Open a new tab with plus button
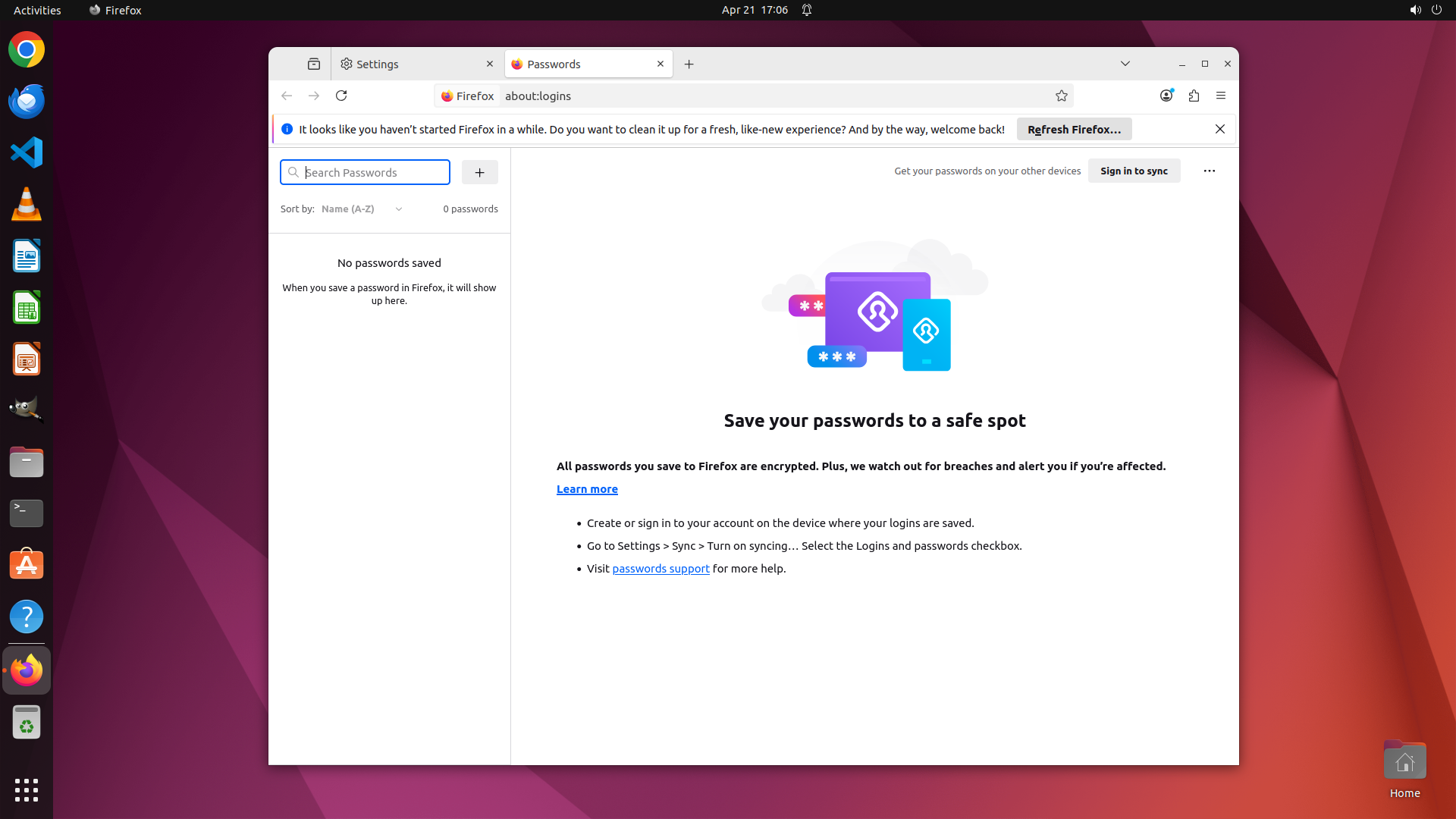Image resolution: width=1456 pixels, height=819 pixels. [689, 64]
